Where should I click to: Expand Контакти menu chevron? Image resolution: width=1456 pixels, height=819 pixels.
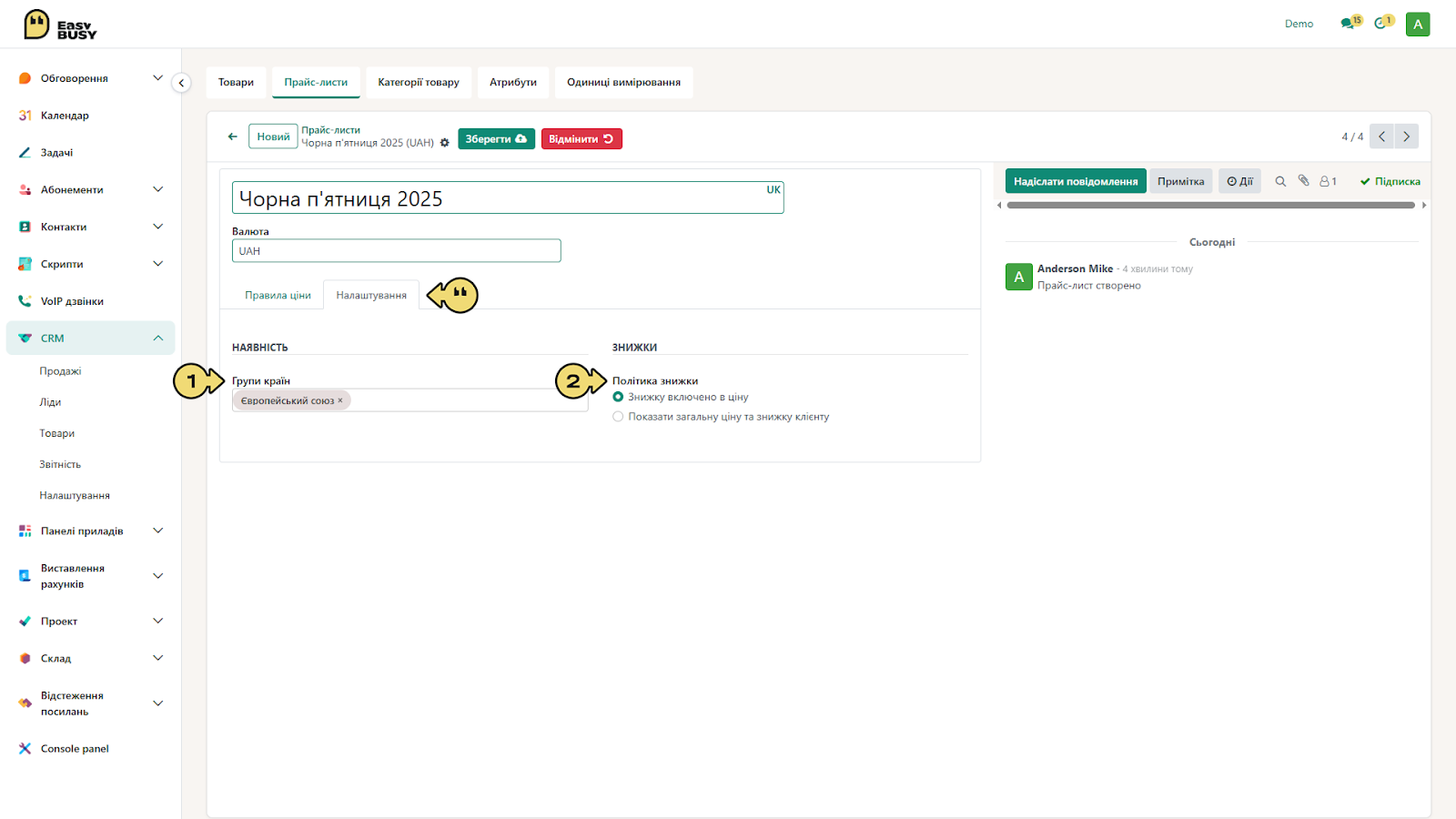157,227
